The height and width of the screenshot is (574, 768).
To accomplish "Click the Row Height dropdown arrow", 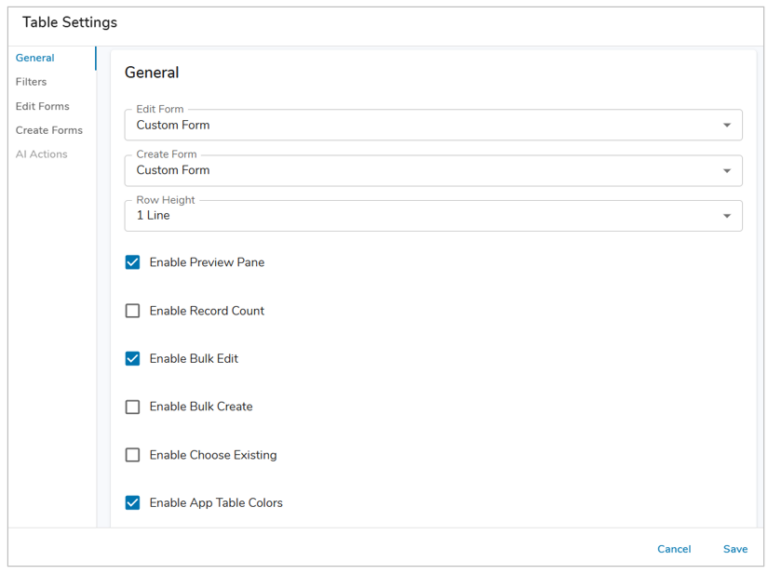I will coord(727,216).
